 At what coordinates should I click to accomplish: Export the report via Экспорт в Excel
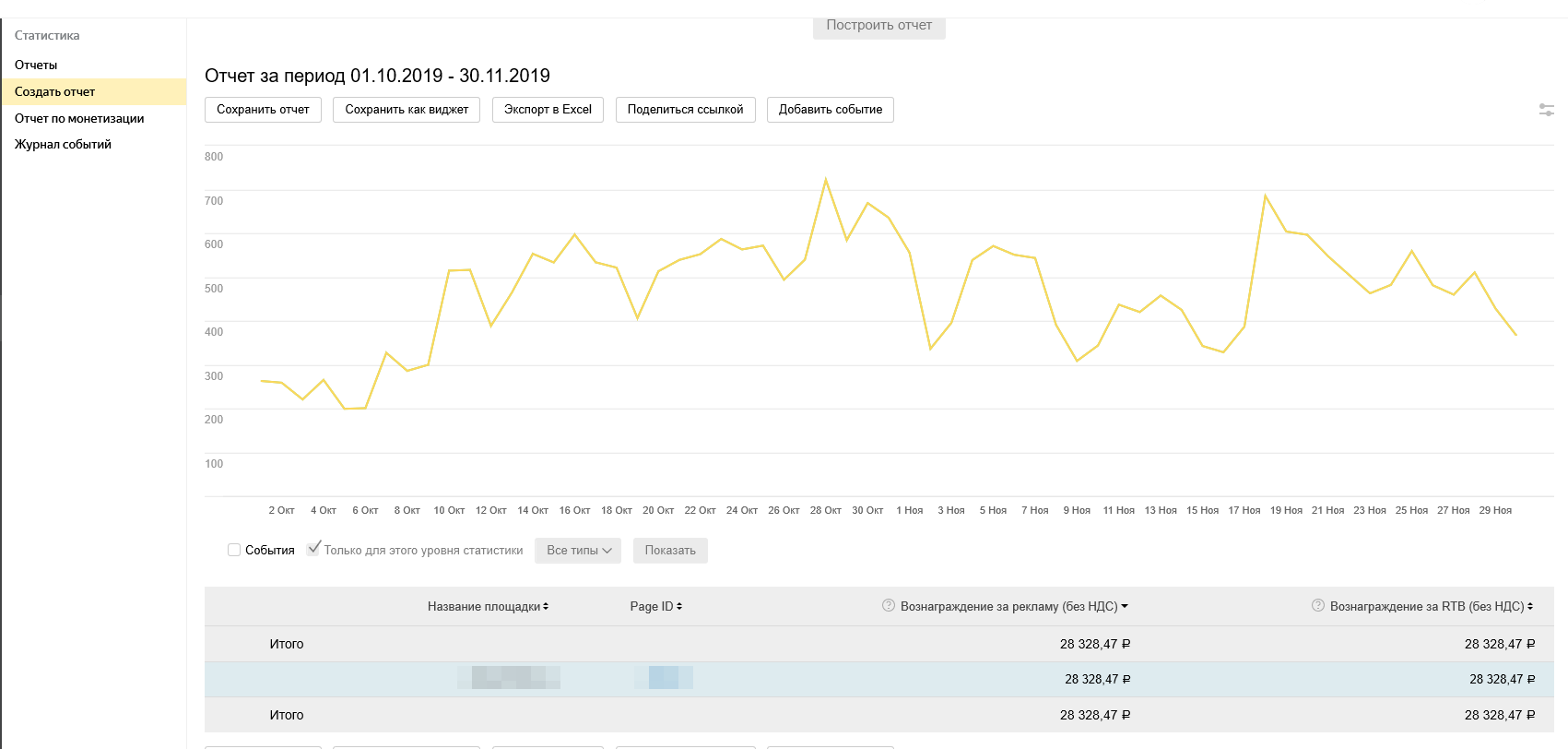[548, 110]
